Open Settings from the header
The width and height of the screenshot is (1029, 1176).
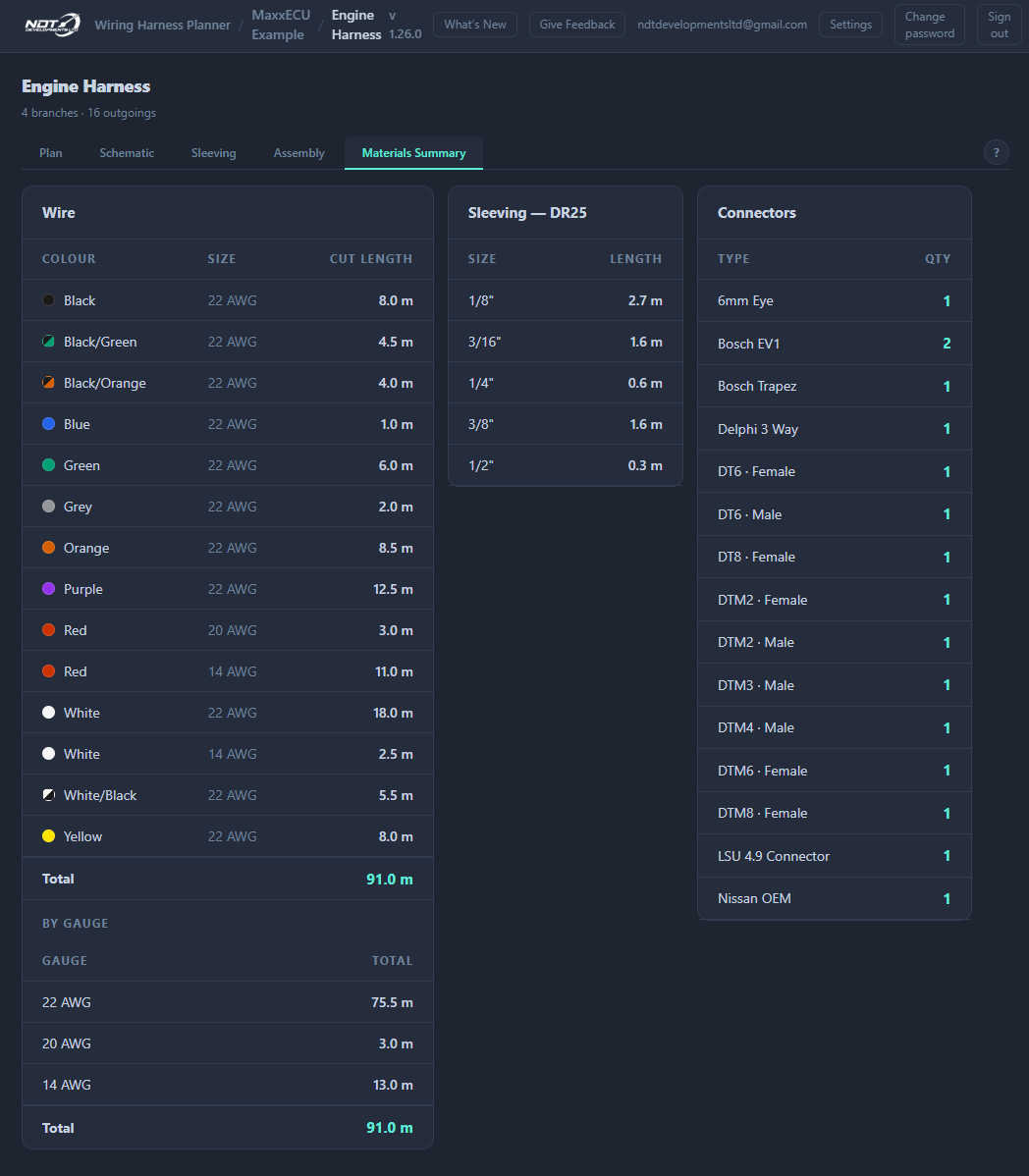(x=850, y=25)
